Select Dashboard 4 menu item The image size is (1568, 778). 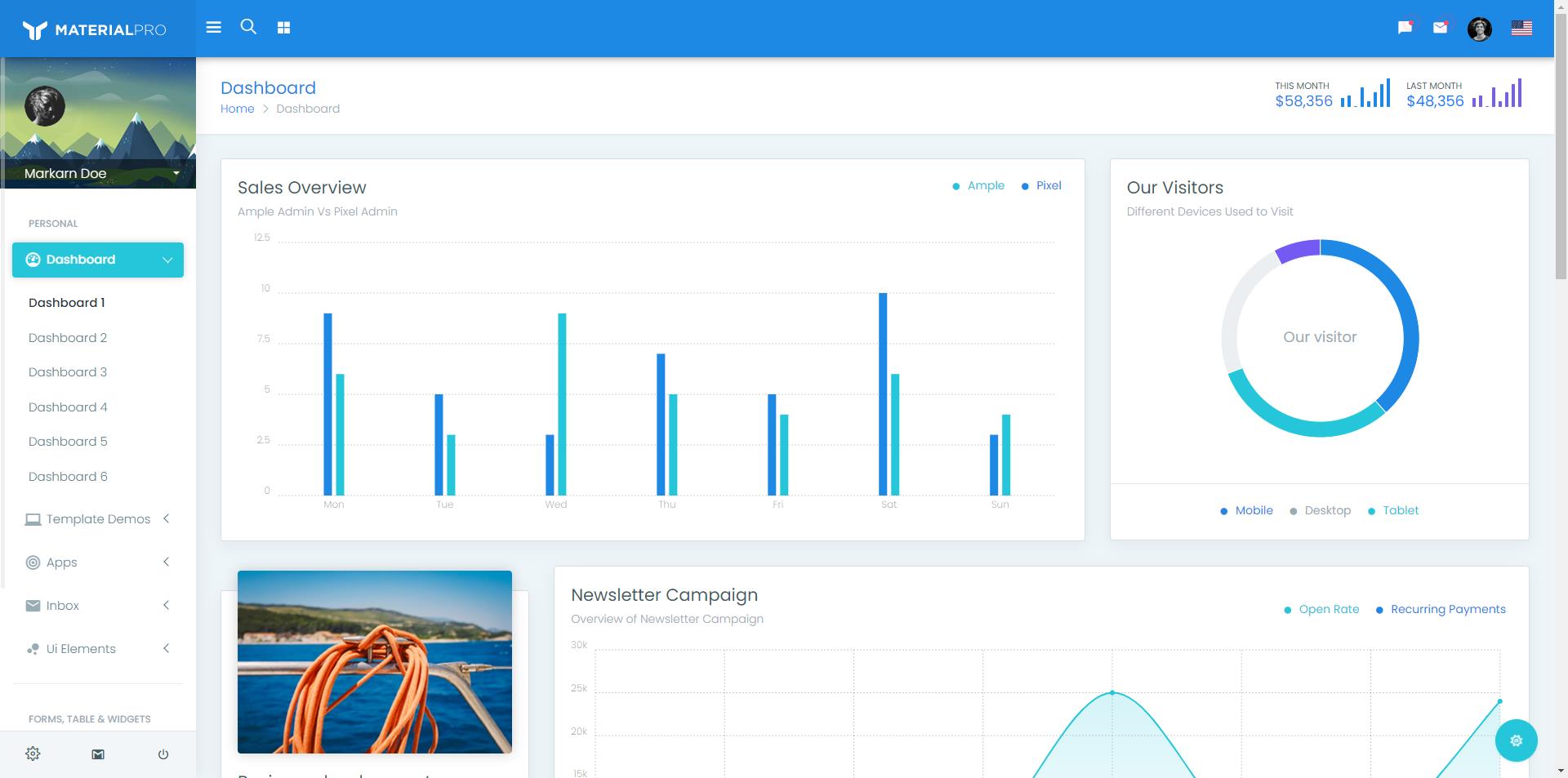click(68, 407)
